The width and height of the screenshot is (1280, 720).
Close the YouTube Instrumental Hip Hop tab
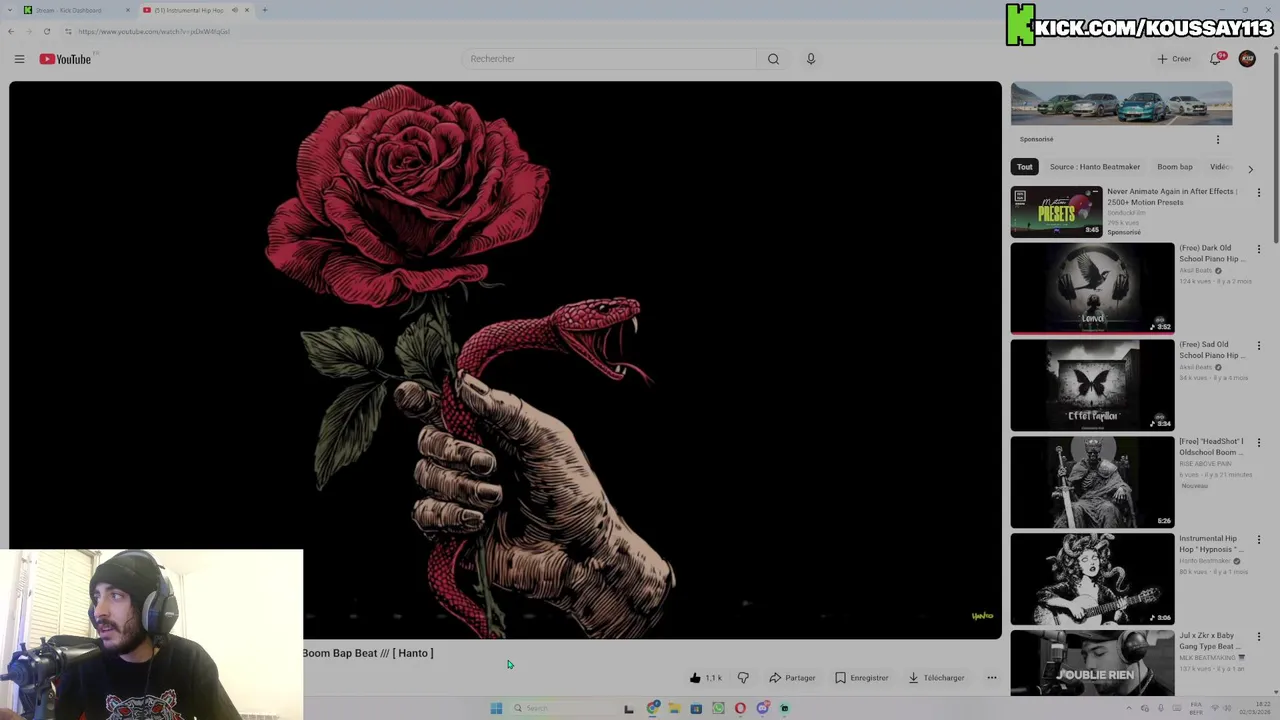[247, 10]
